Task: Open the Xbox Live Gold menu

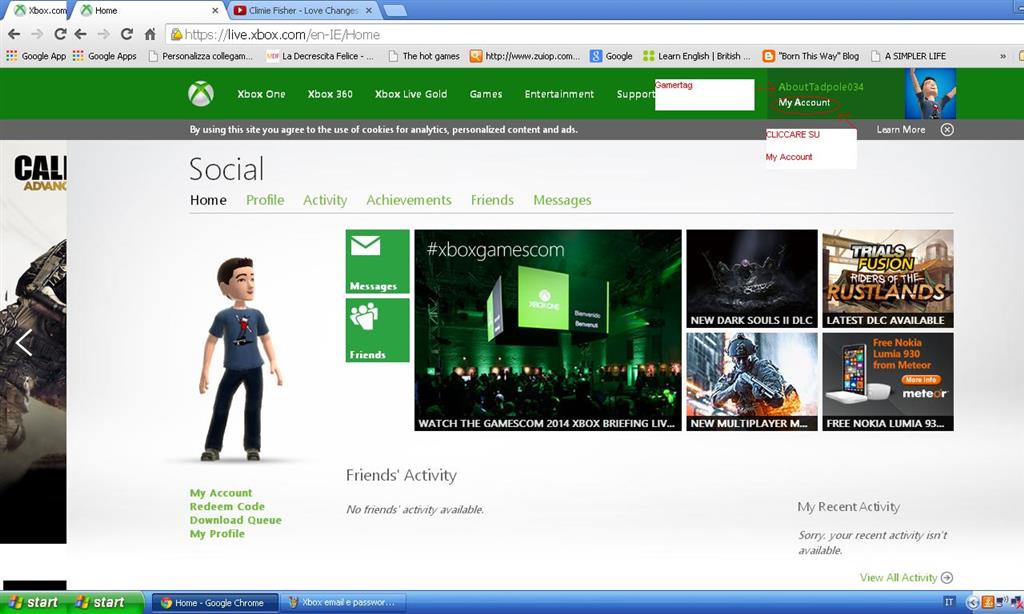Action: (411, 94)
